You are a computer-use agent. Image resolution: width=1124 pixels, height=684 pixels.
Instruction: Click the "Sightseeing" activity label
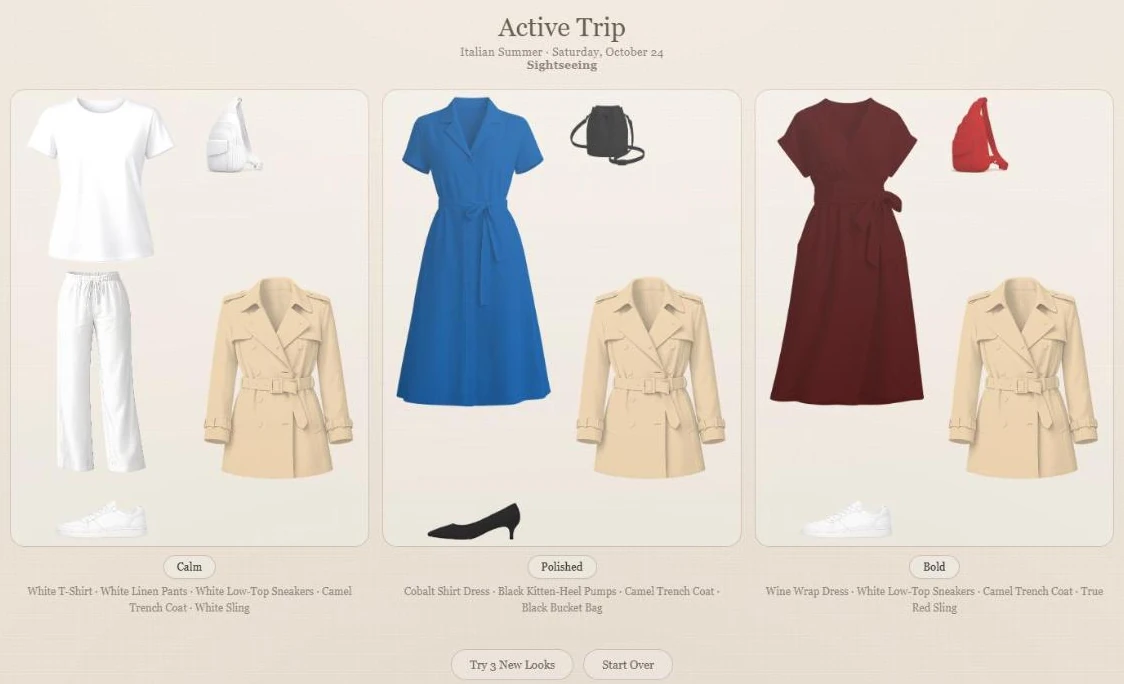[562, 65]
